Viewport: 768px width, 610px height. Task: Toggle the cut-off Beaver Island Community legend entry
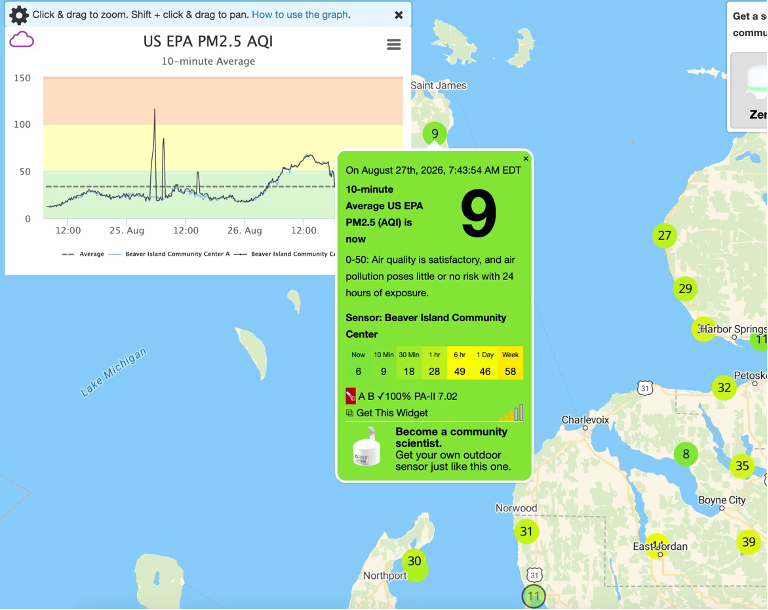(285, 254)
